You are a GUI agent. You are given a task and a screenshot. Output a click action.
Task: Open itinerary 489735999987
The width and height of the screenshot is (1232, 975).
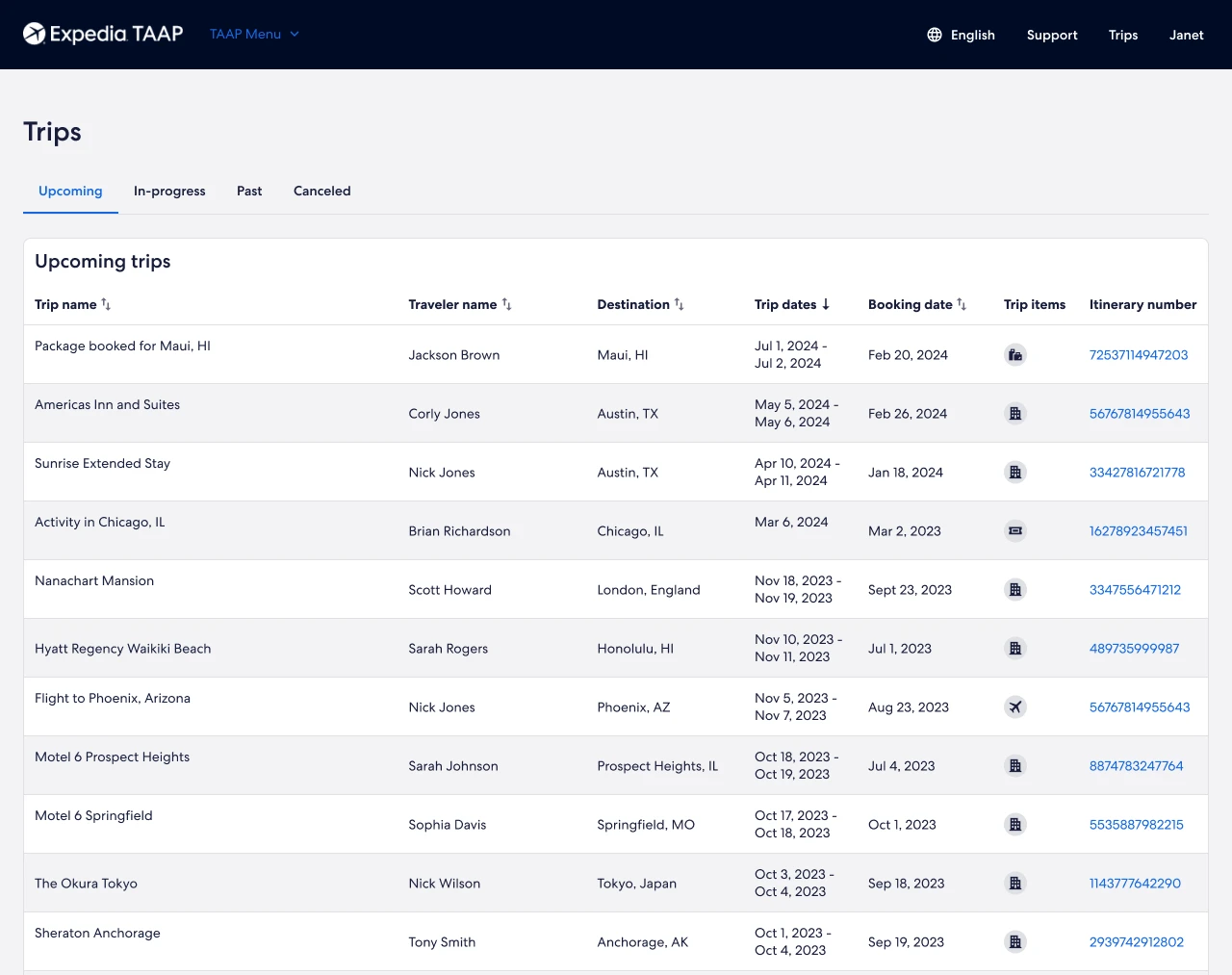coord(1135,649)
